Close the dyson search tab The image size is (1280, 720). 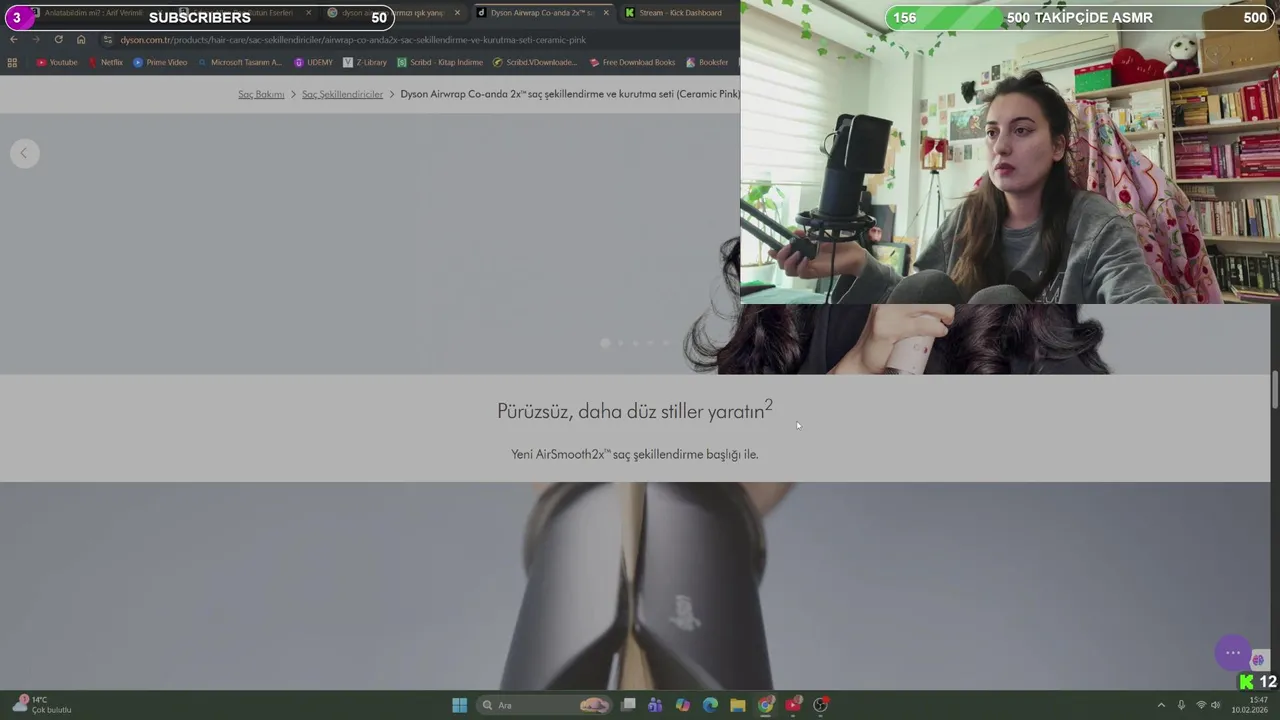pos(457,13)
